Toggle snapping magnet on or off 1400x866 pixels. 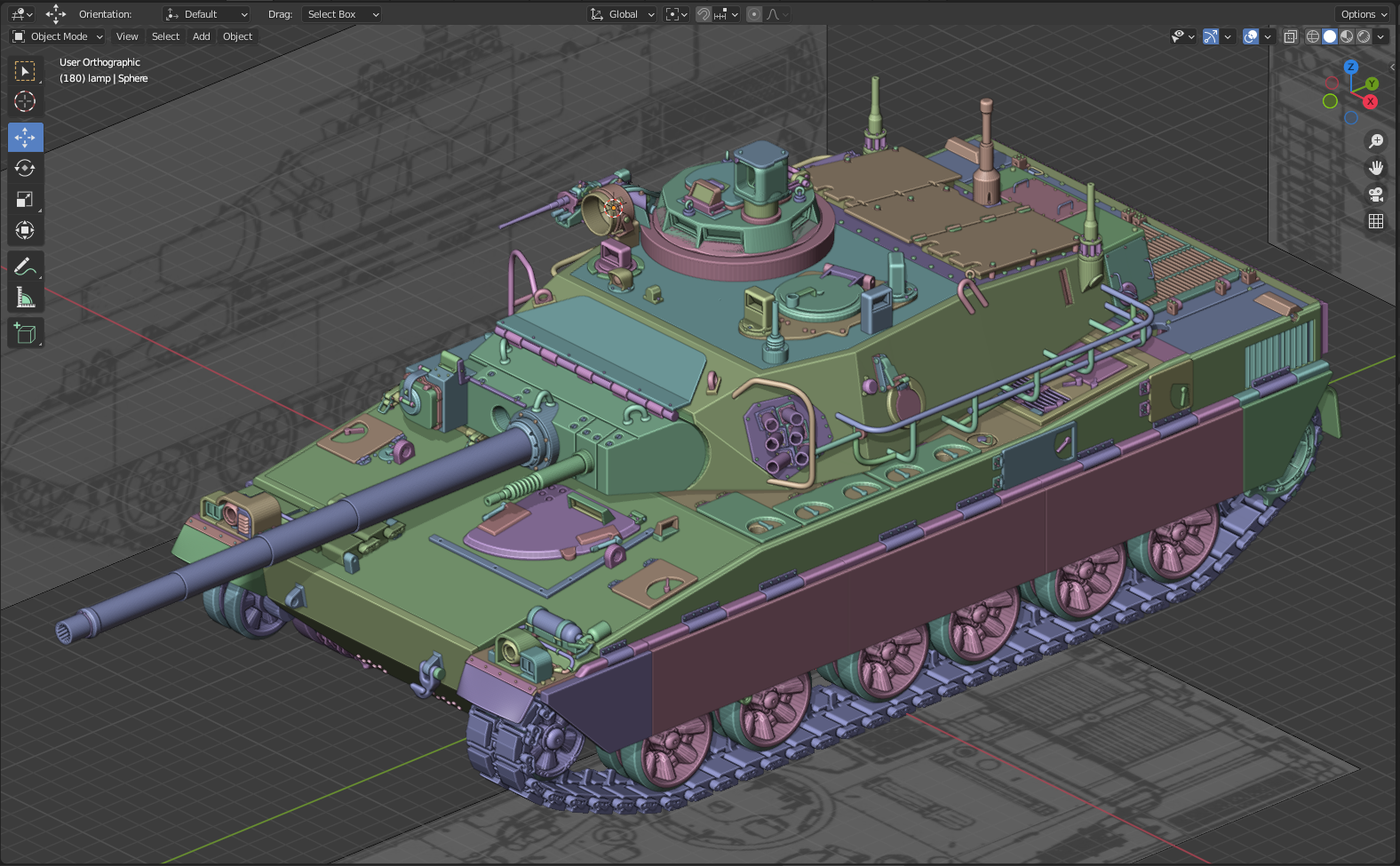[703, 14]
